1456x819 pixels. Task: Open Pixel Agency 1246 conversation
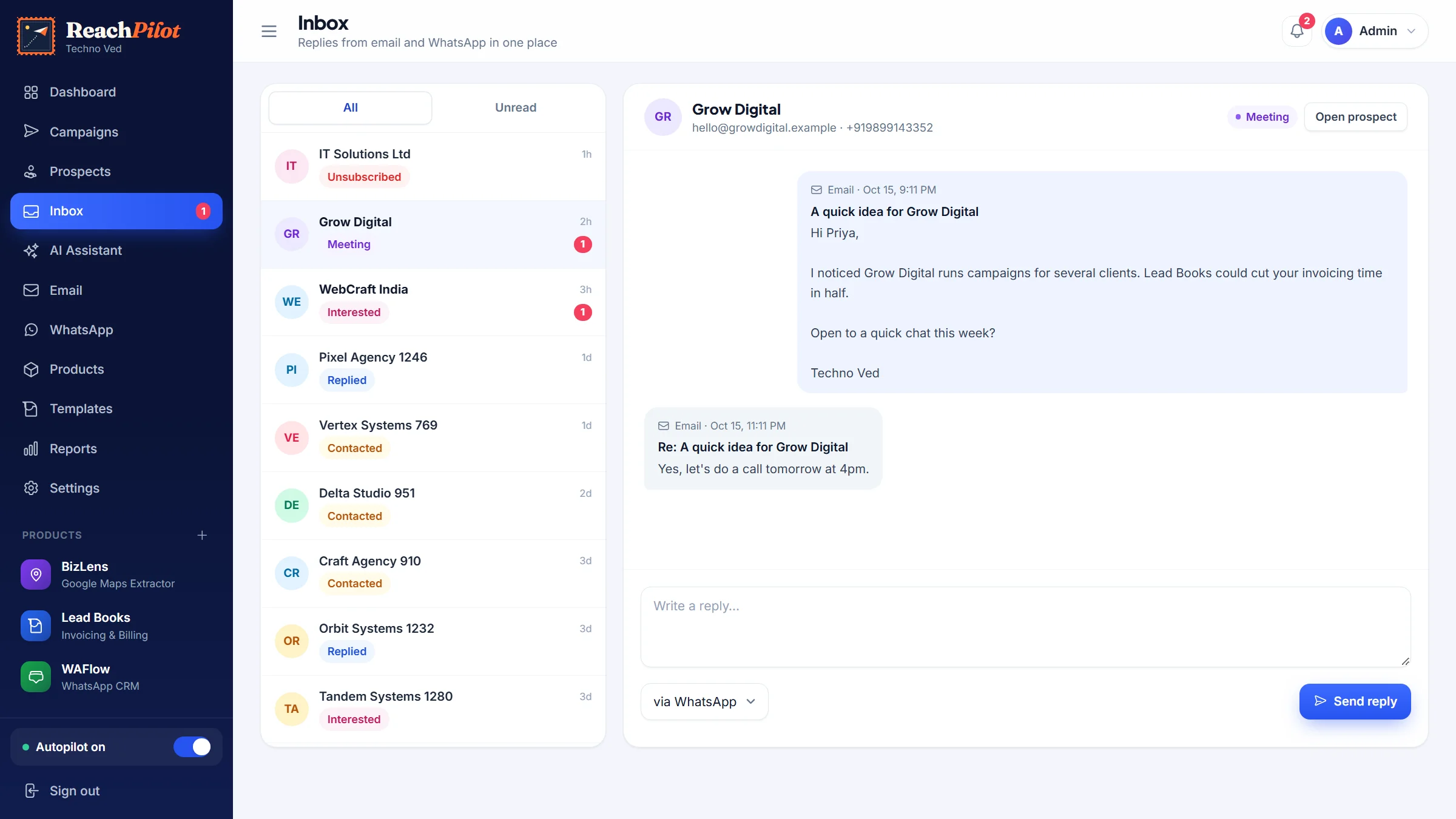pos(433,369)
